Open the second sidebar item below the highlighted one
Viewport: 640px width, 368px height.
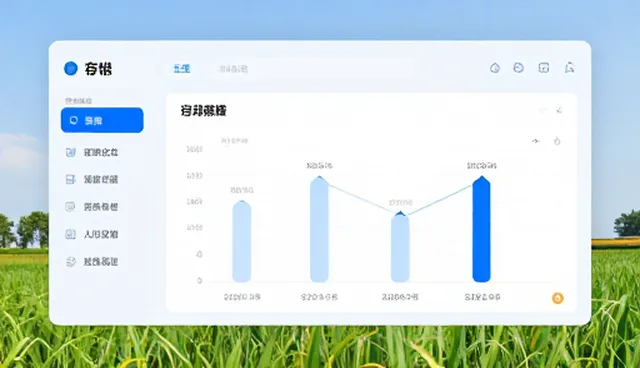point(92,180)
